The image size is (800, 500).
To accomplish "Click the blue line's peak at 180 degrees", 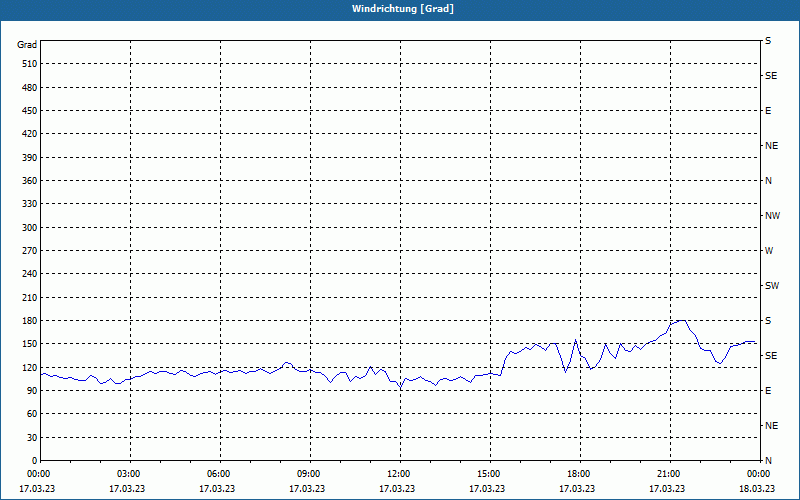I will click(x=681, y=320).
